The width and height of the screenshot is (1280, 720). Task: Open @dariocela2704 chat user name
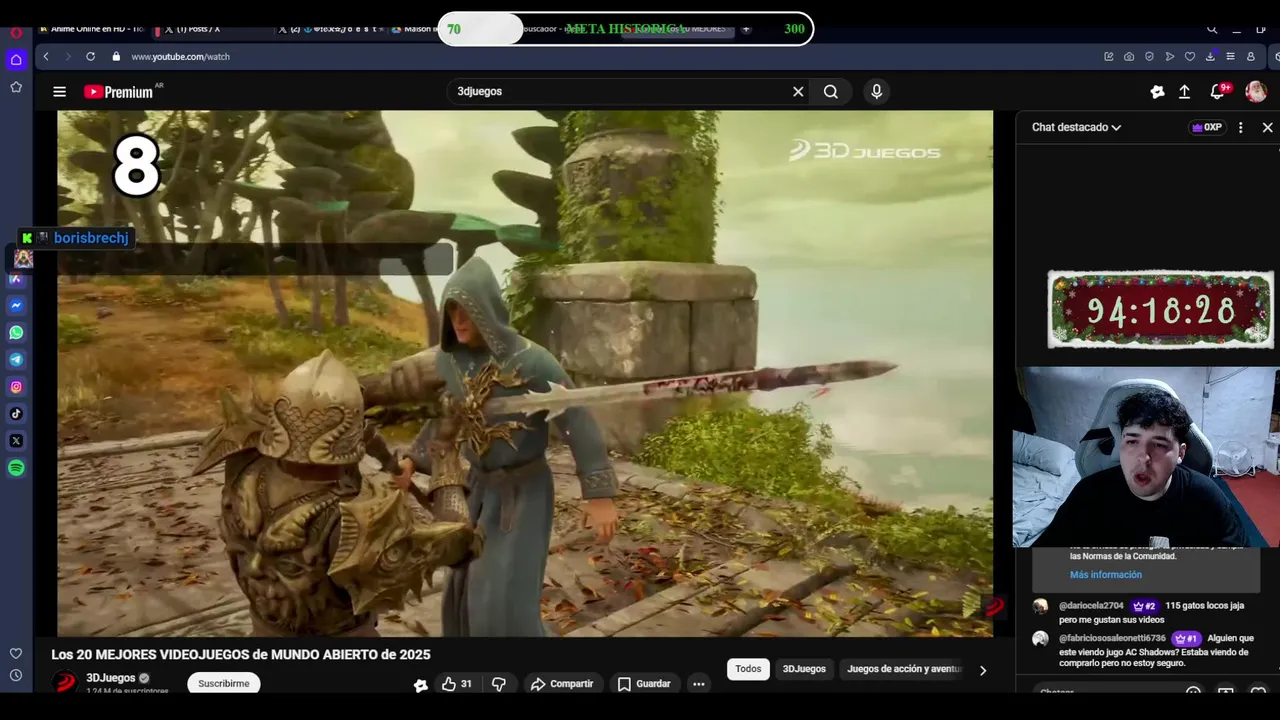(1091, 606)
